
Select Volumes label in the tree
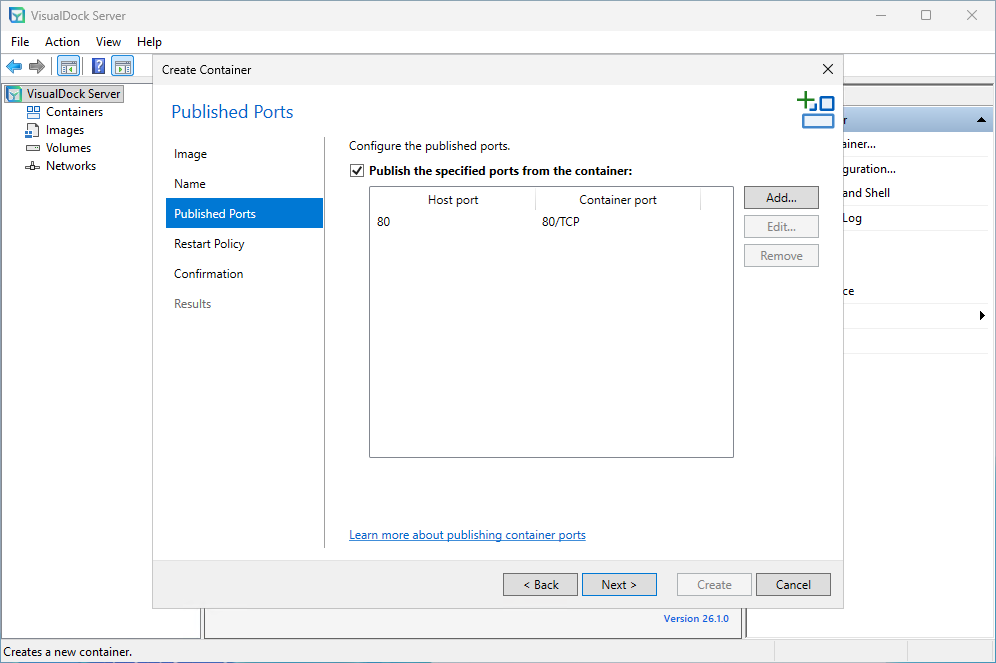coord(69,148)
